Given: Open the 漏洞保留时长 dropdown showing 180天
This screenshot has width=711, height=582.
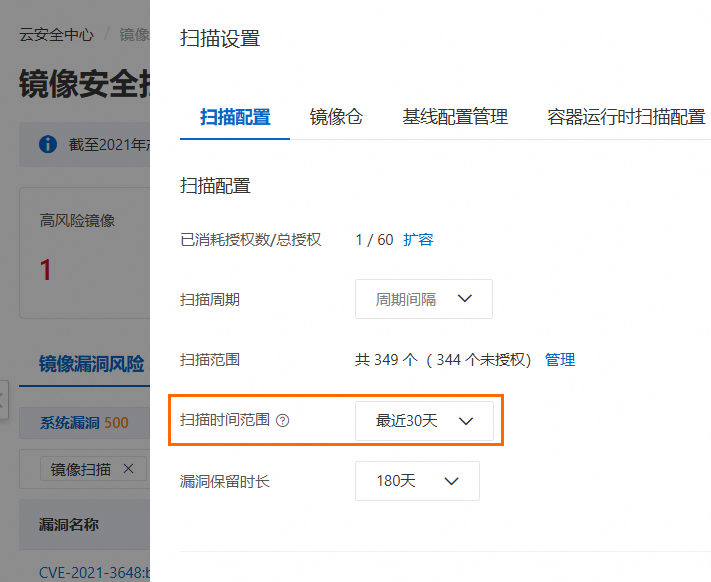Looking at the screenshot, I should point(417,481).
